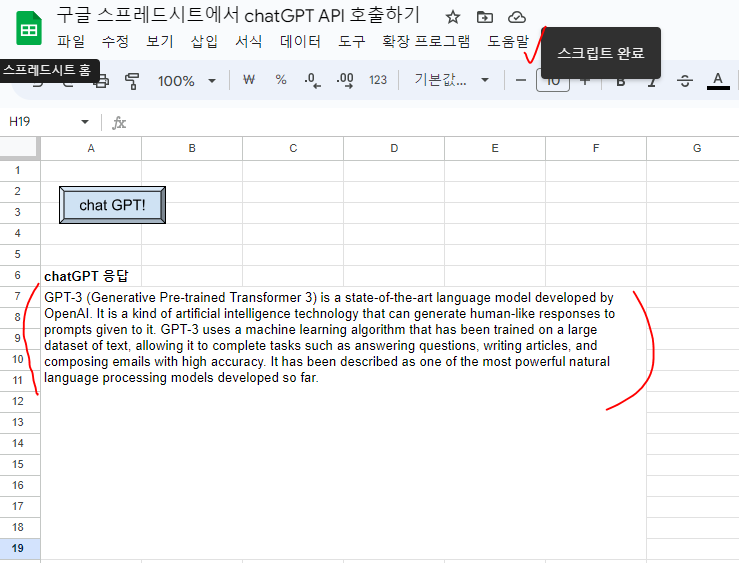This screenshot has width=739, height=563.
Task: Select row 19 header
Action: pos(18,548)
